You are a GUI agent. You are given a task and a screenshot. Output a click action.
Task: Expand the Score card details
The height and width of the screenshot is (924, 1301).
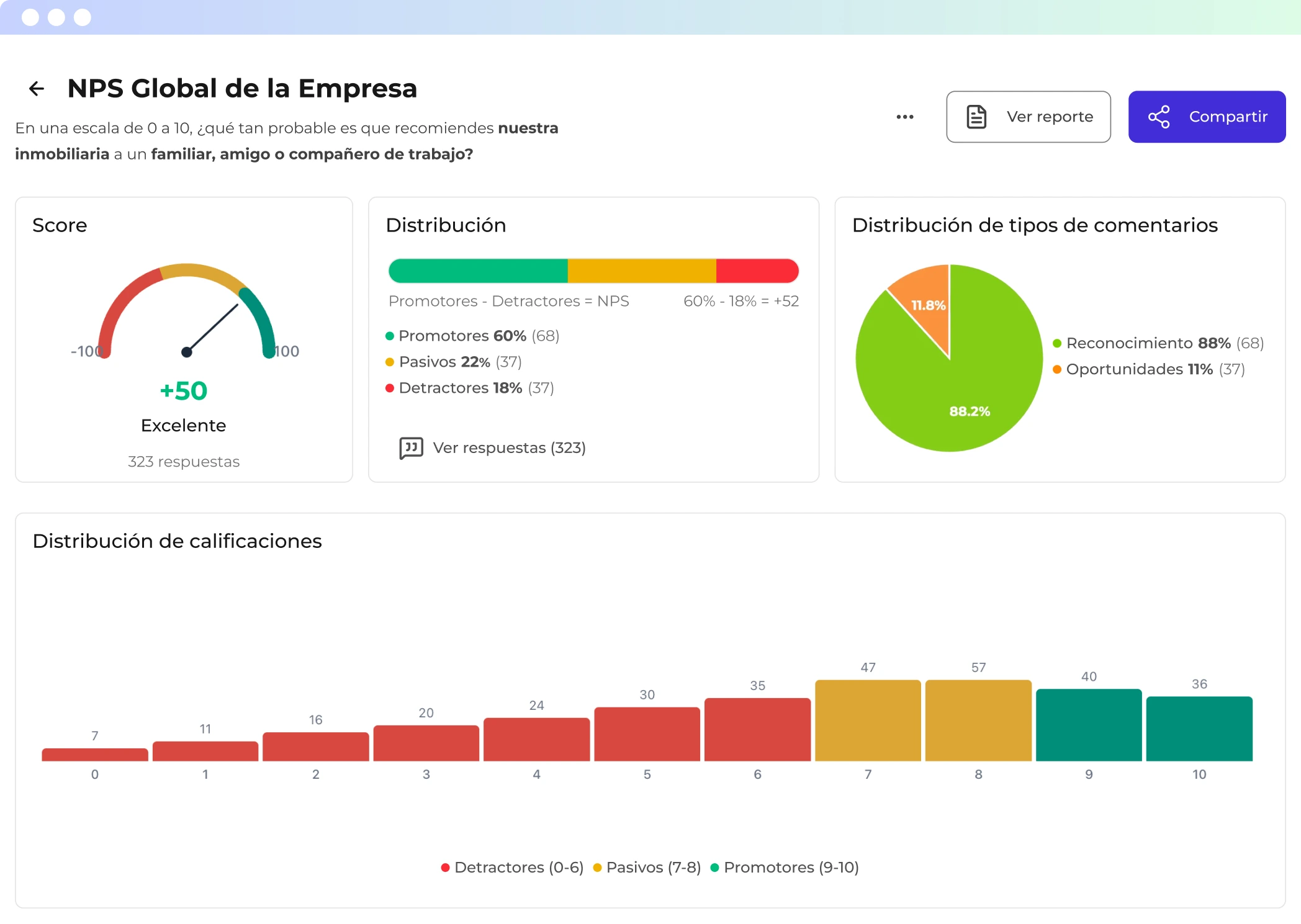coord(60,225)
